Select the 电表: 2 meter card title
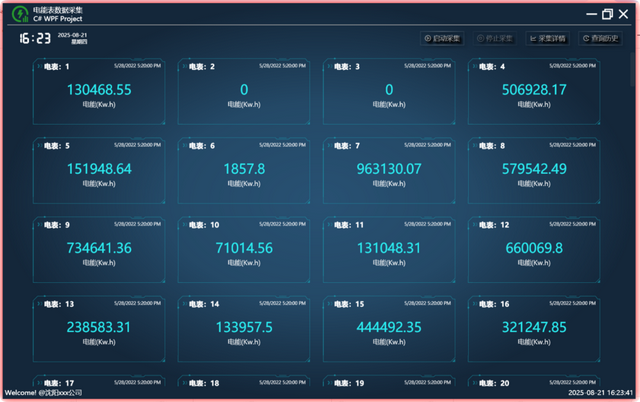This screenshot has height=402, width=640. coord(202,67)
